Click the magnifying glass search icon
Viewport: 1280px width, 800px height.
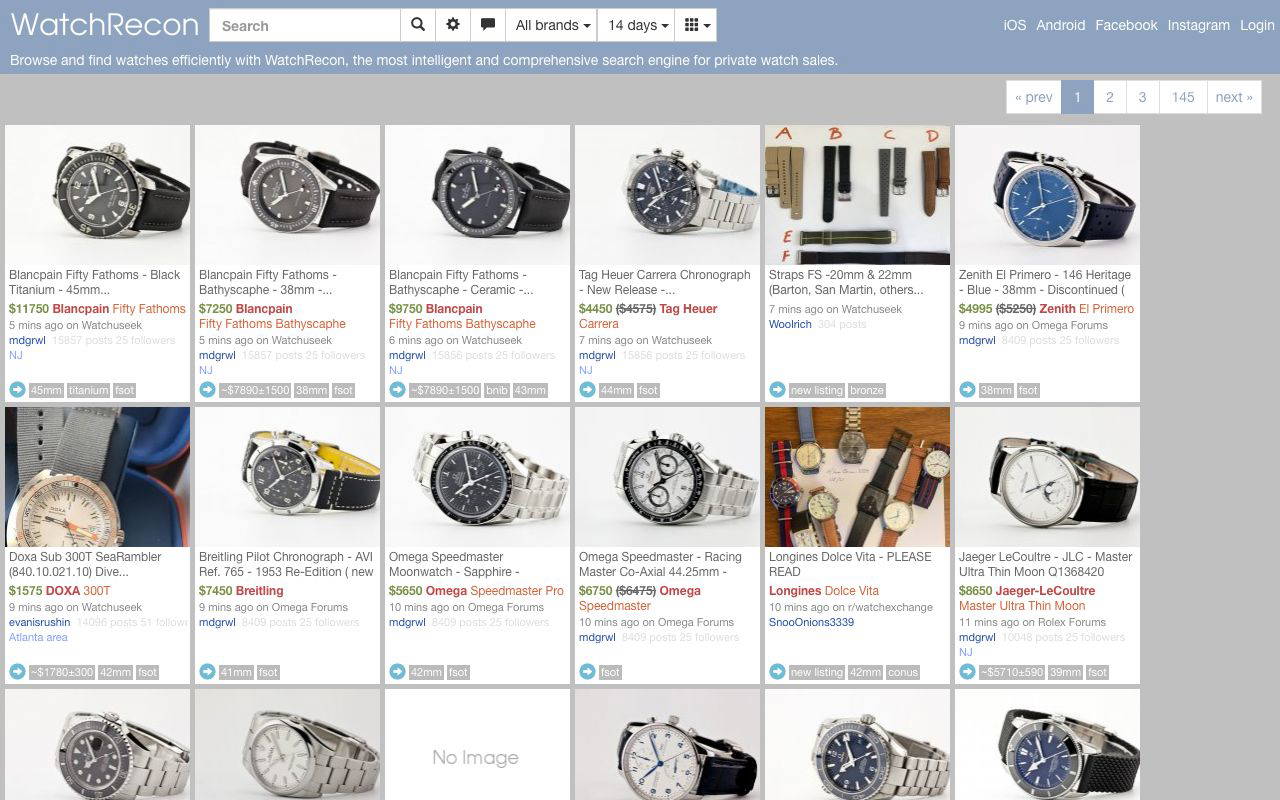pos(418,25)
